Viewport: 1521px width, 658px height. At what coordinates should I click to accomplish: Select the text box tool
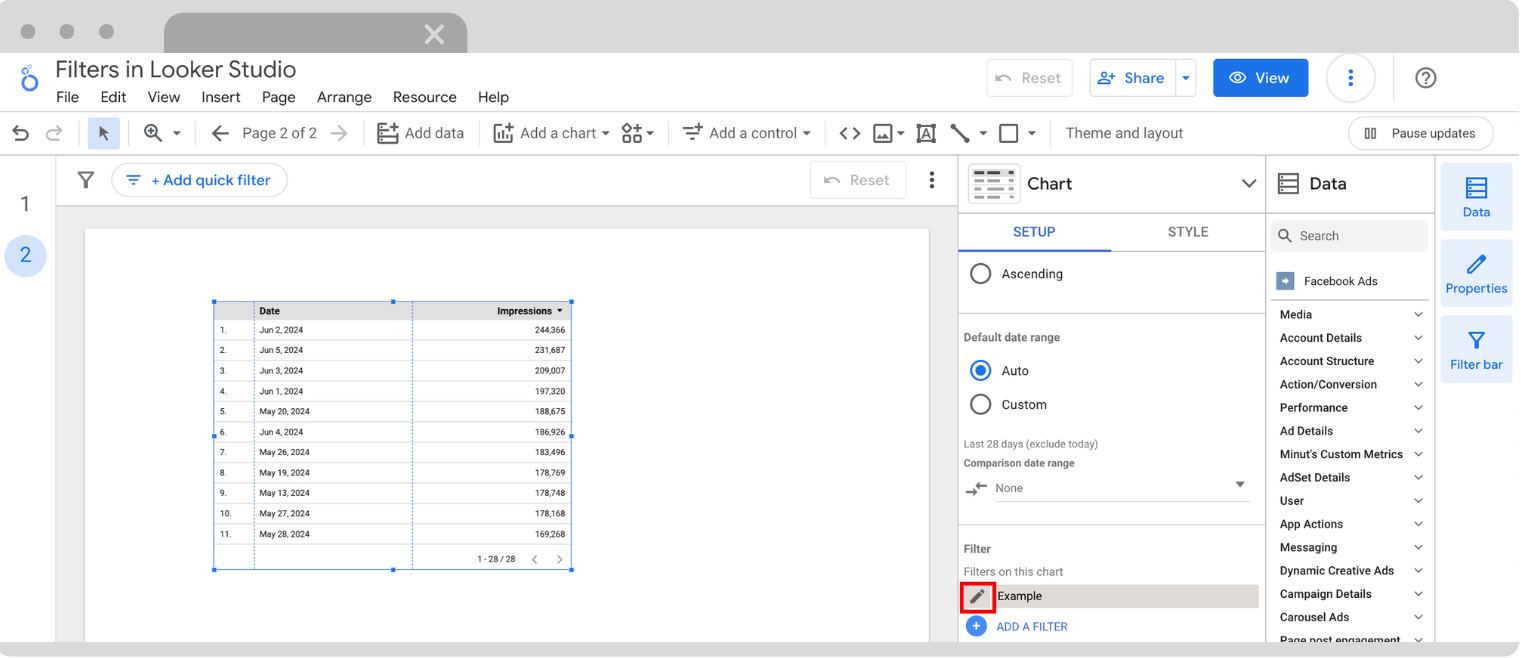click(x=925, y=132)
